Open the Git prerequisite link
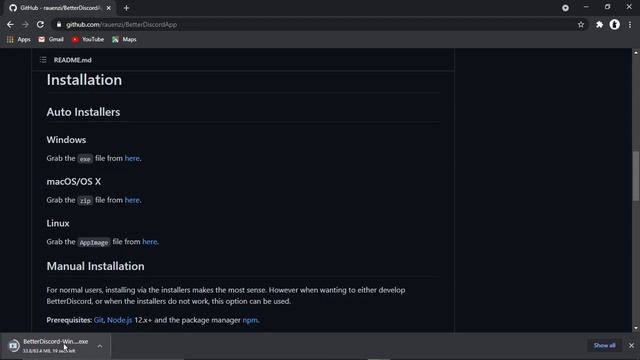This screenshot has width=640, height=360. pos(98,320)
